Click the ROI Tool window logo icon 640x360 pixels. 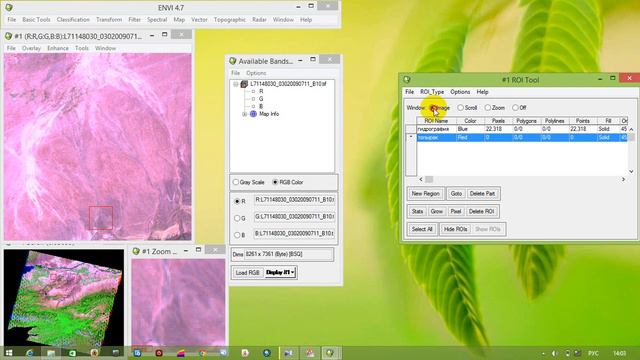coord(407,80)
